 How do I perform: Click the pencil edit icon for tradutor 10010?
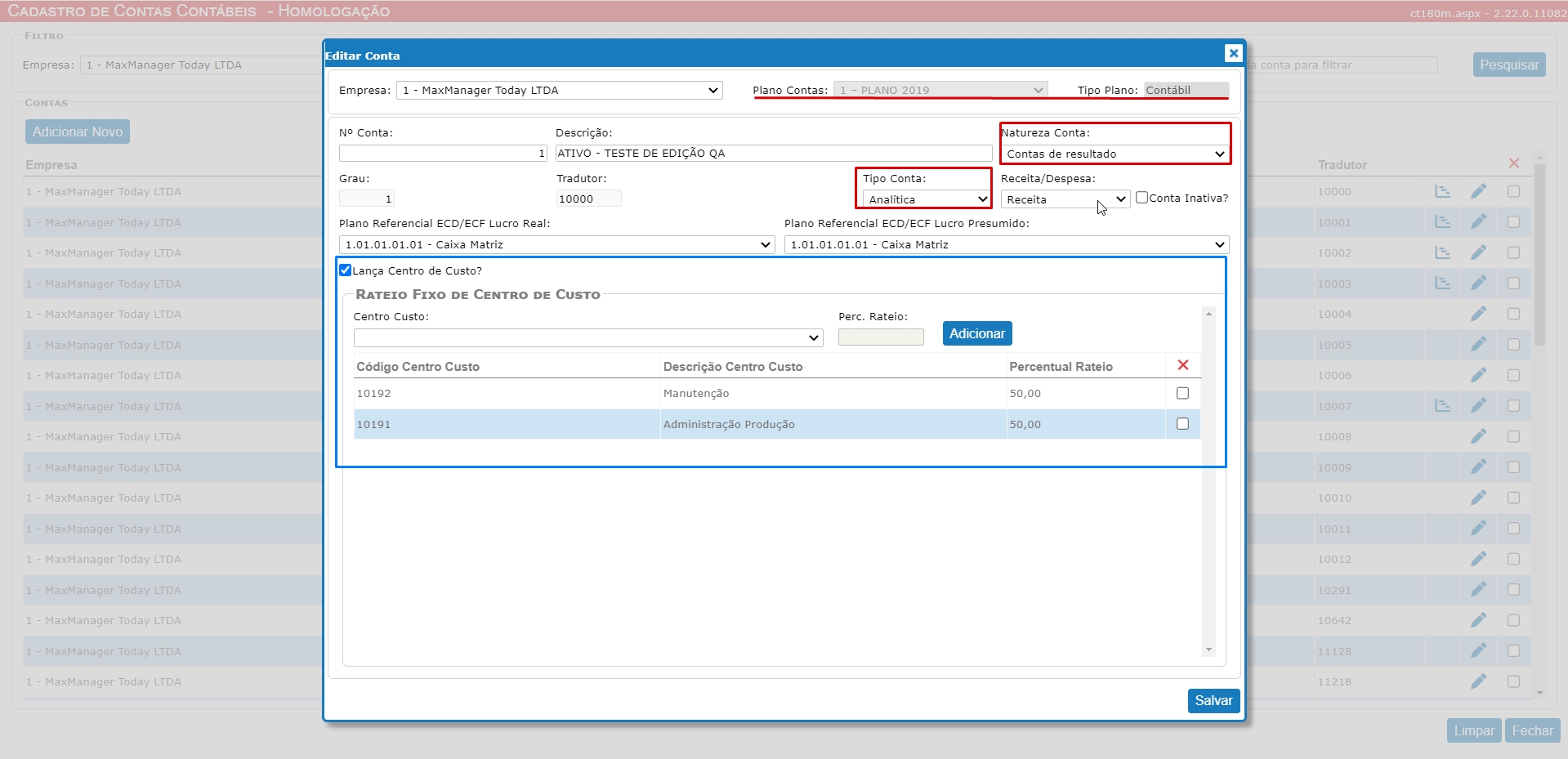1478,498
